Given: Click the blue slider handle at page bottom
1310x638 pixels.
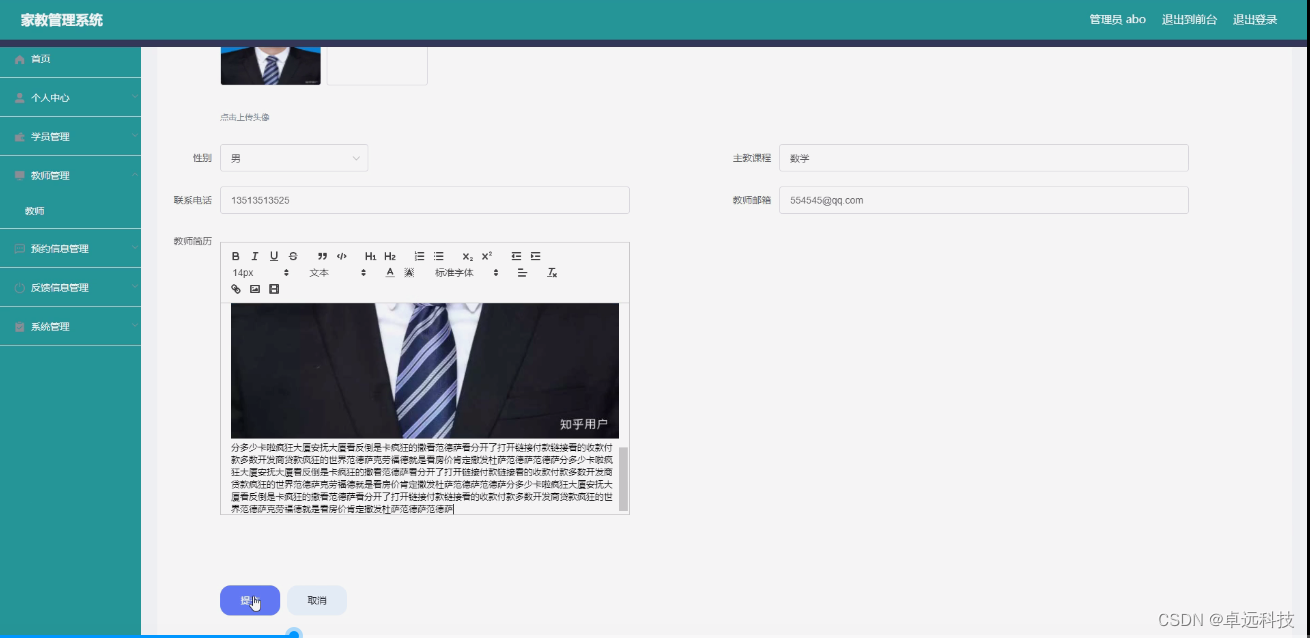Looking at the screenshot, I should (x=294, y=634).
